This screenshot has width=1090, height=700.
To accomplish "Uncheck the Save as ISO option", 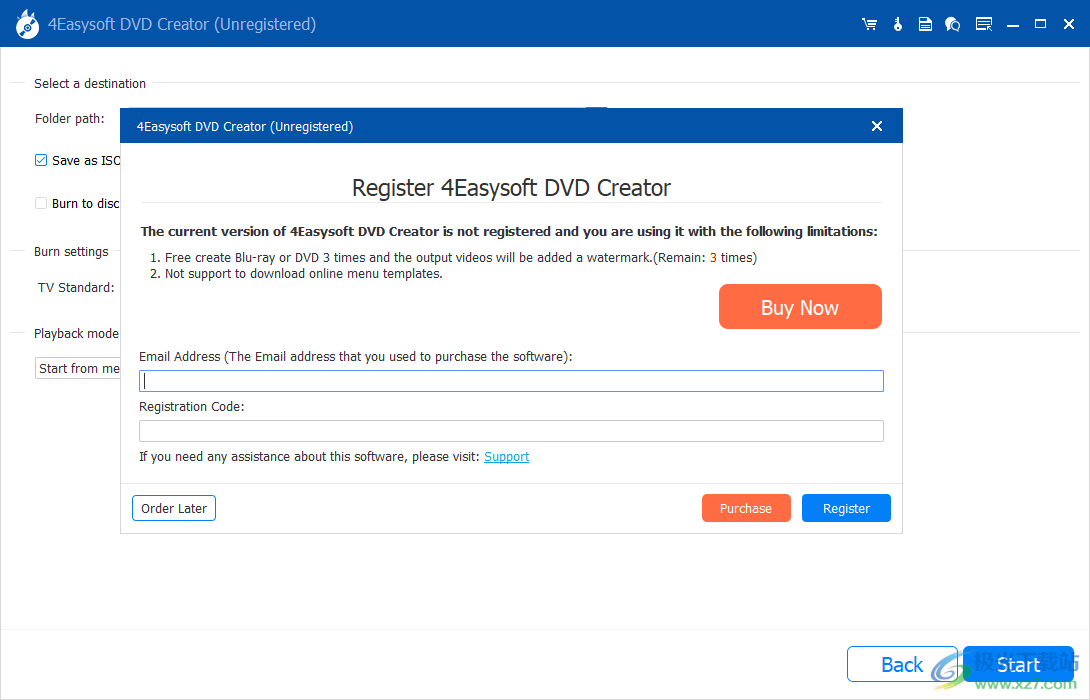I will click(41, 160).
